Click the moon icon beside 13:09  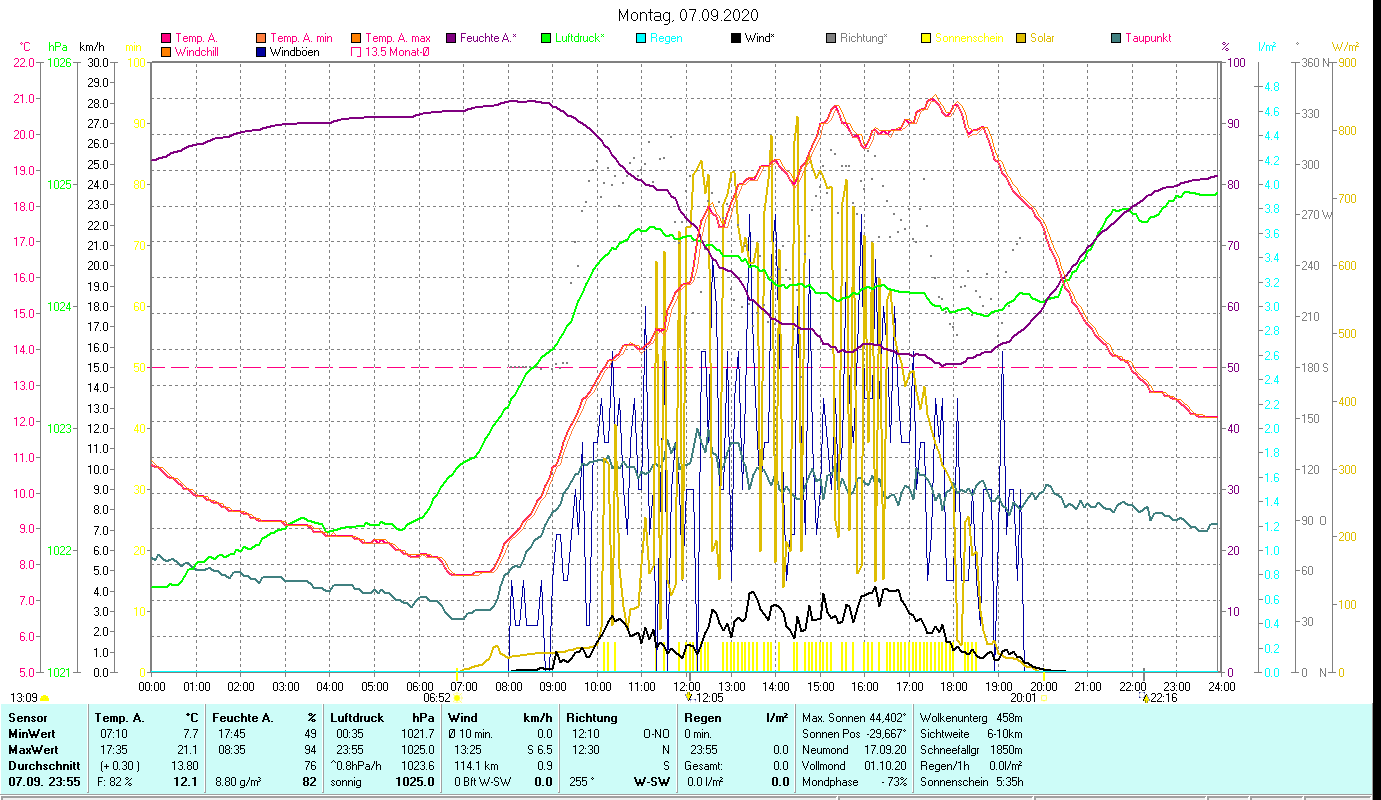click(x=45, y=698)
